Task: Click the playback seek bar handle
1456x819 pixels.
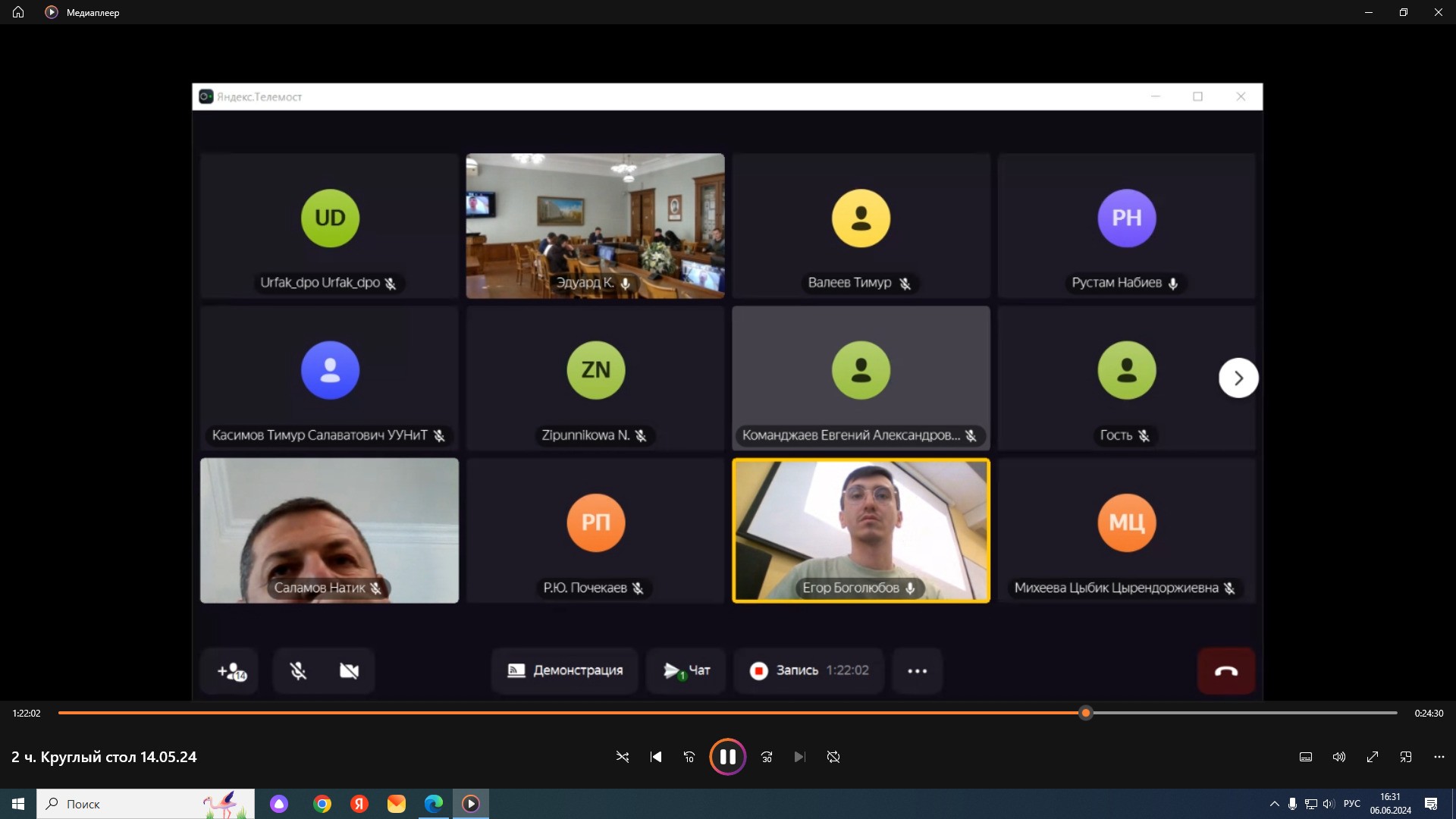Action: tap(1086, 713)
